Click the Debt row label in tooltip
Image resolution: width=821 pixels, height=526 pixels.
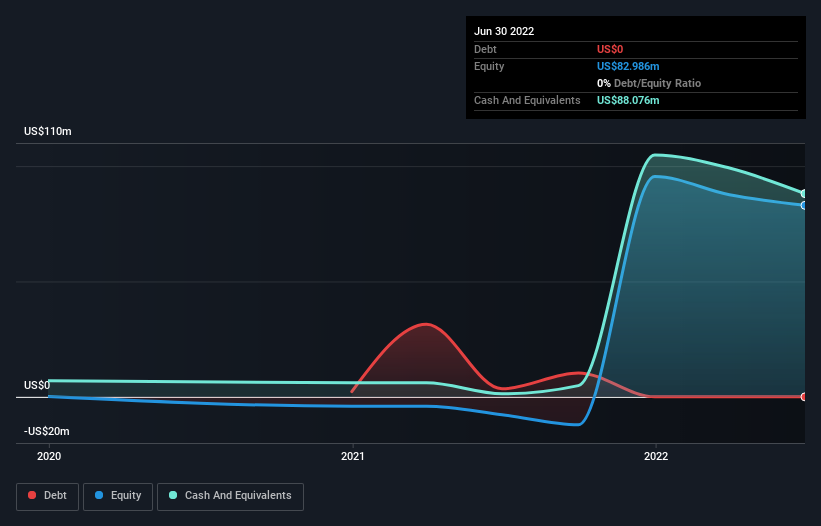pos(485,49)
